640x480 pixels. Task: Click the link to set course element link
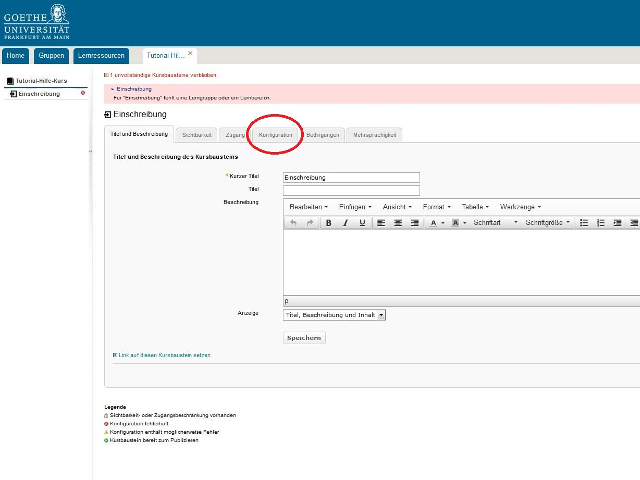coord(163,355)
